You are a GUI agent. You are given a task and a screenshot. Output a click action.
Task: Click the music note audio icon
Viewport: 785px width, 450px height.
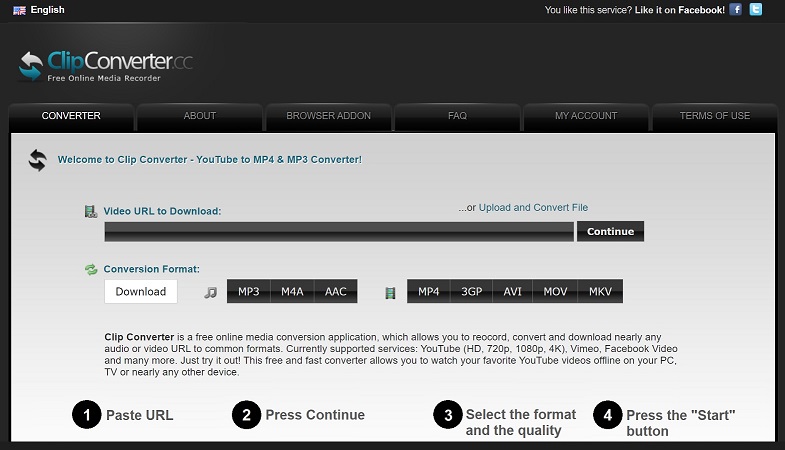point(210,292)
